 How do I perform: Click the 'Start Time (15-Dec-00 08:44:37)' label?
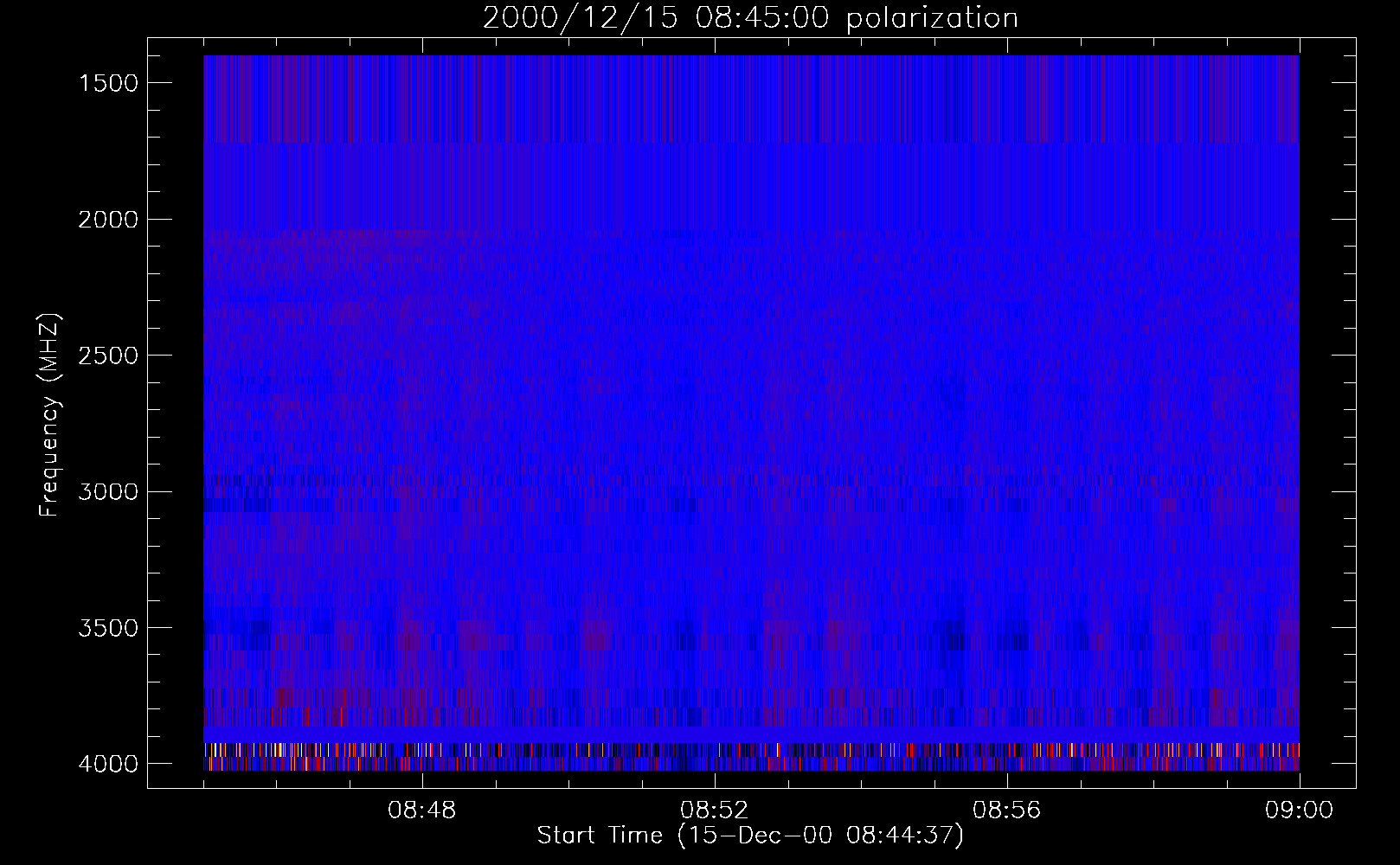[750, 836]
